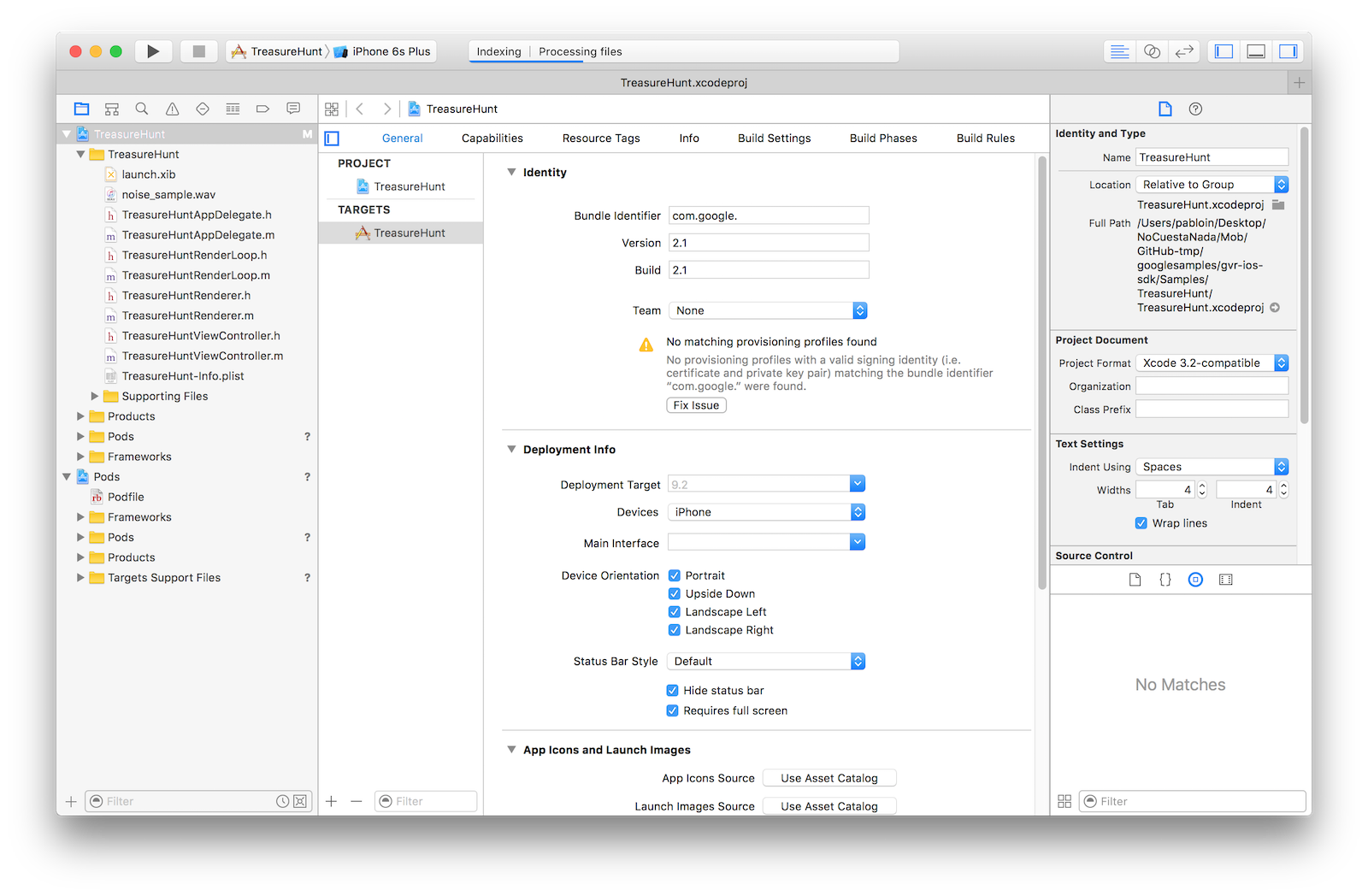Image resolution: width=1368 pixels, height=896 pixels.
Task: Open the project navigator
Action: pos(81,109)
